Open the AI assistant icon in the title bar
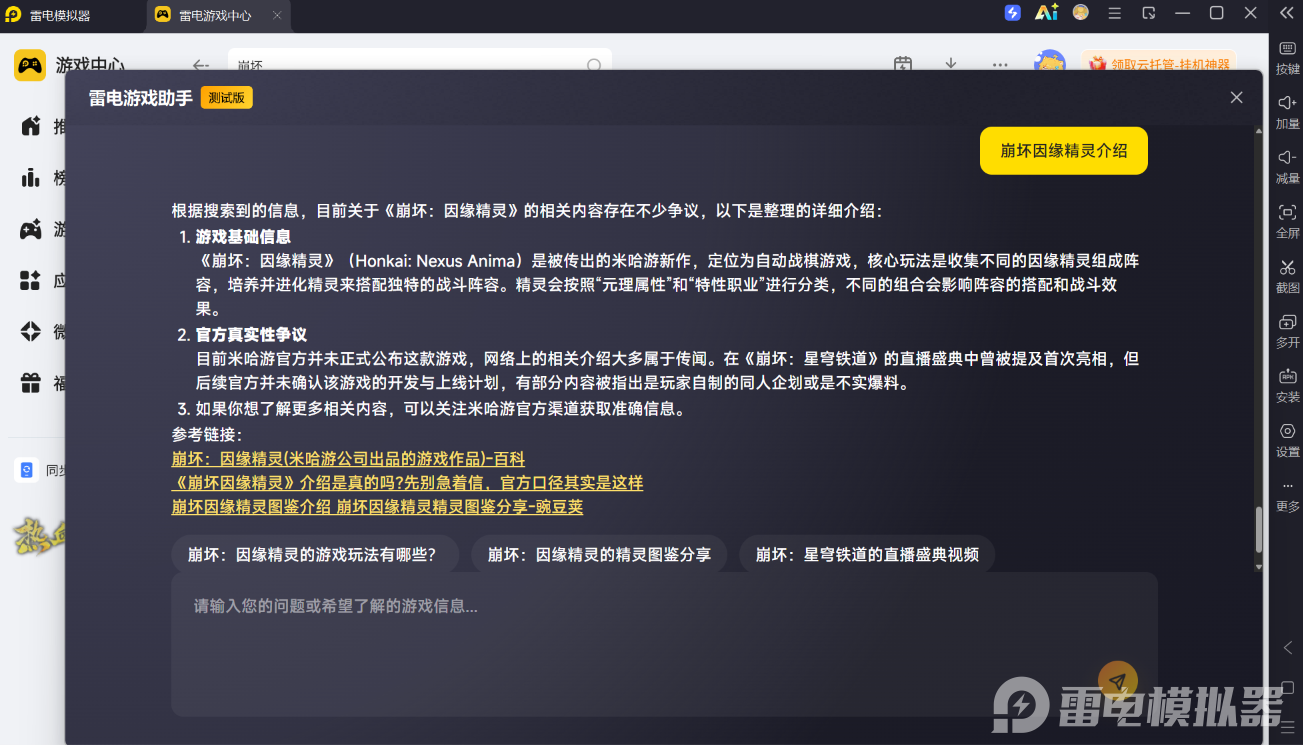Screen dimensions: 1303x745 (1046, 13)
